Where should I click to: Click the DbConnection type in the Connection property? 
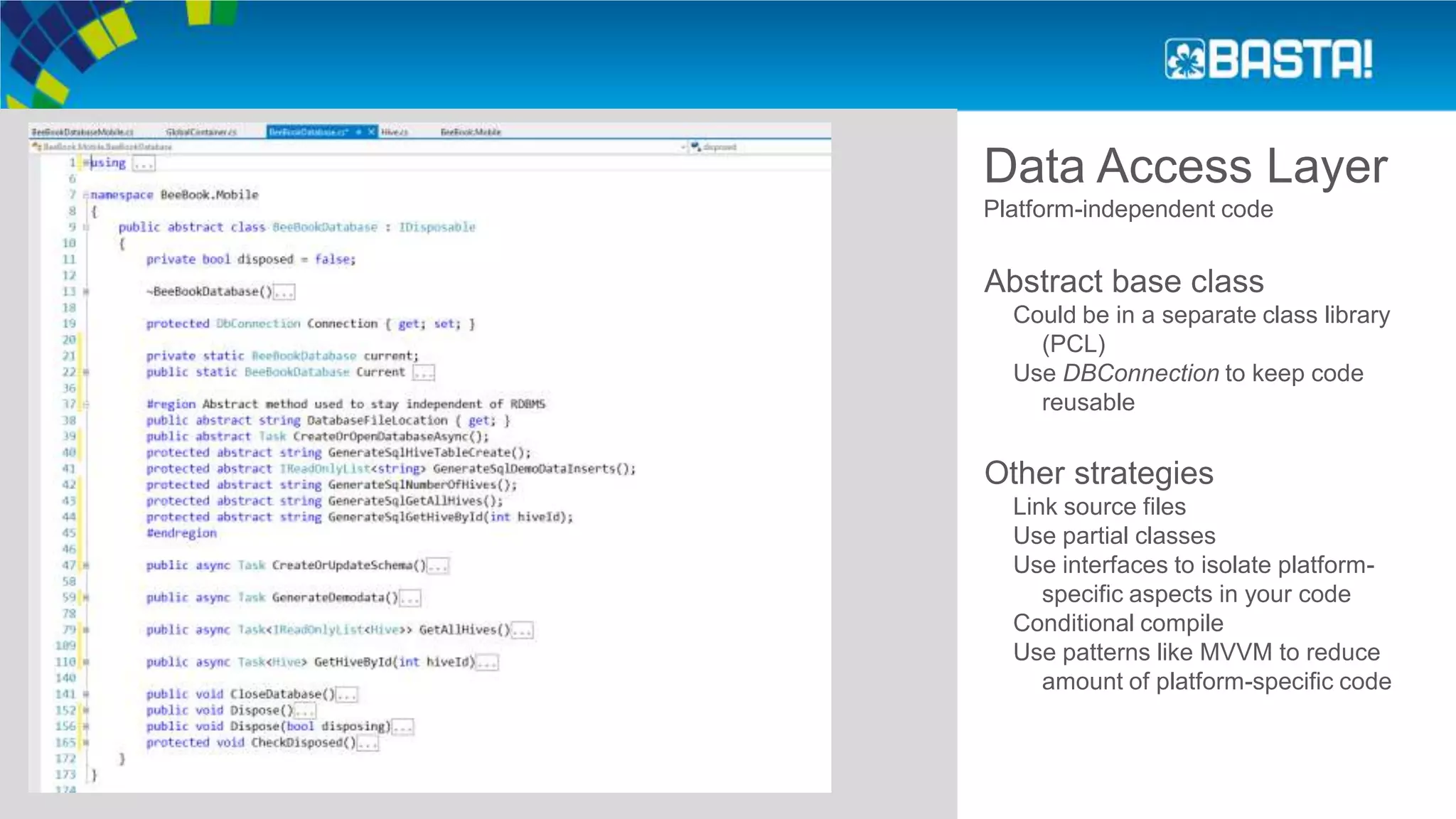click(x=259, y=323)
